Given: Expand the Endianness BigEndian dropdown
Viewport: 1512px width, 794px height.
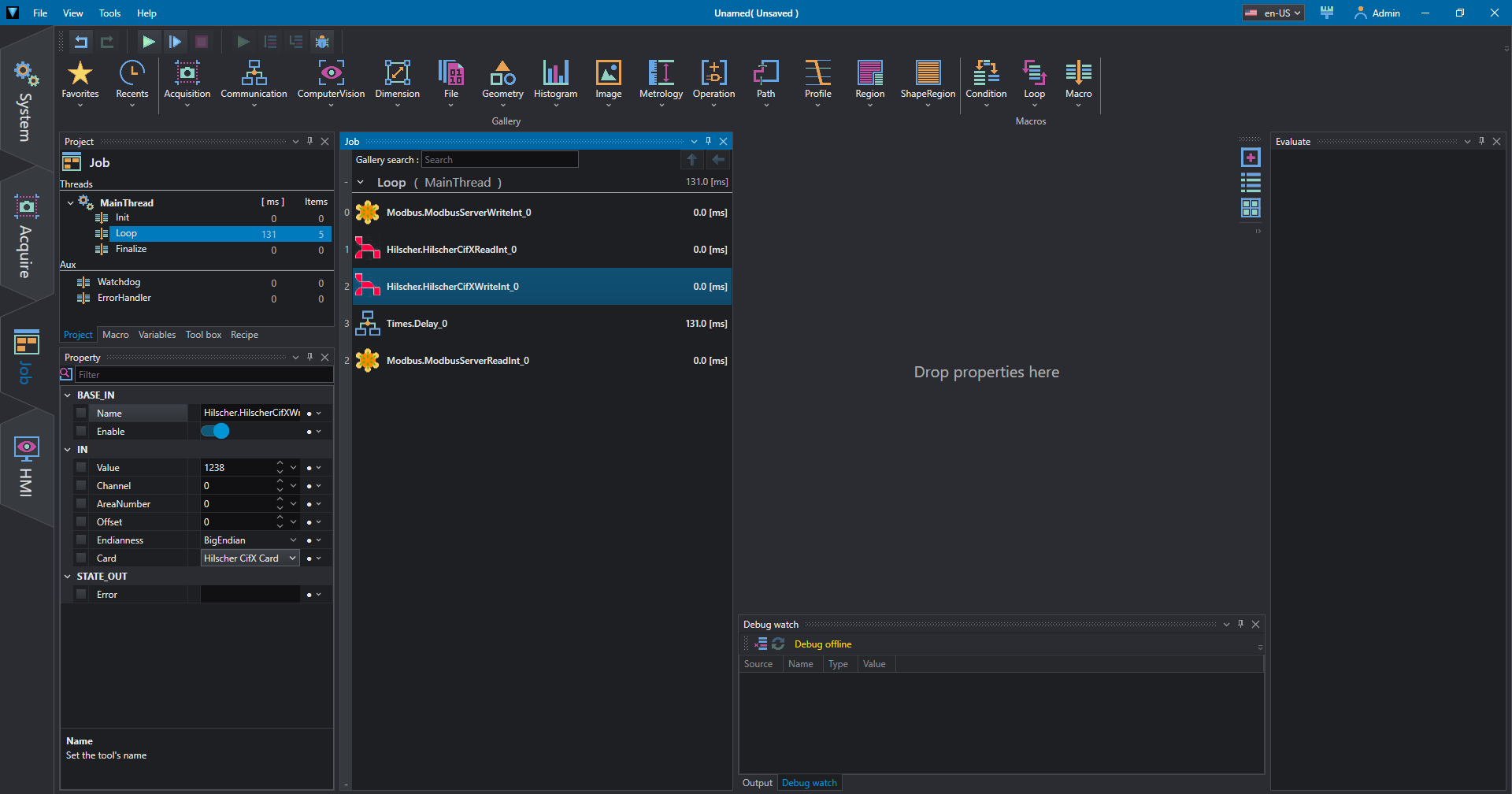Looking at the screenshot, I should [293, 540].
